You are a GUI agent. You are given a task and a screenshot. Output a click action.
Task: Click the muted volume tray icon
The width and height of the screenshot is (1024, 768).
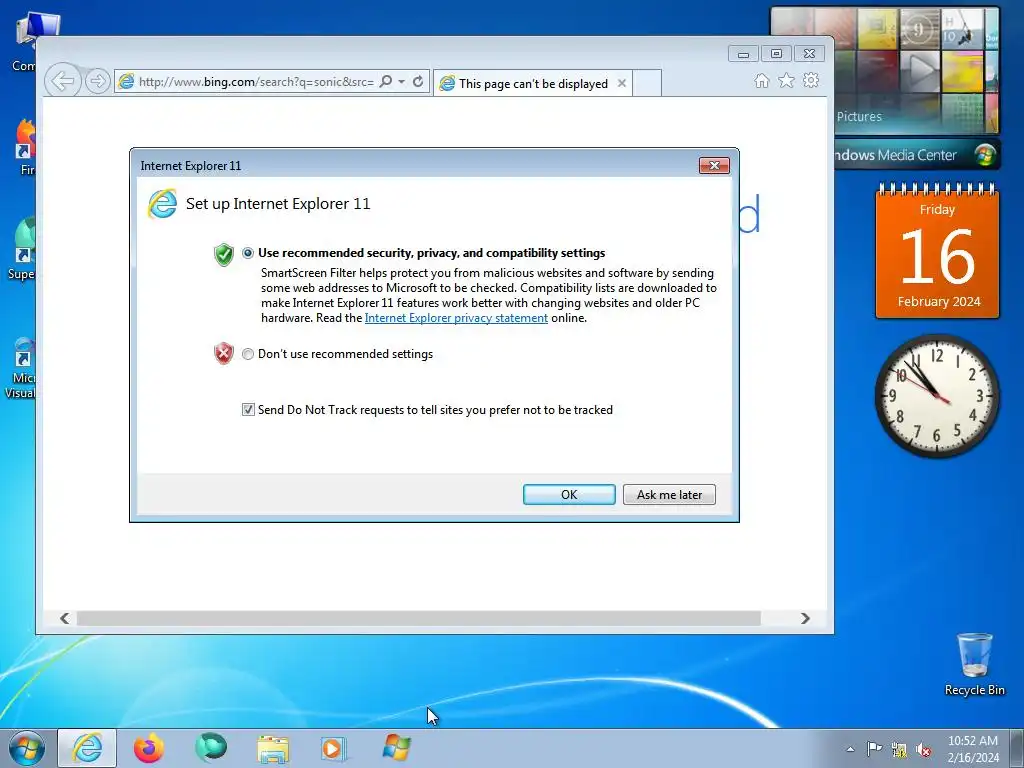(x=923, y=749)
